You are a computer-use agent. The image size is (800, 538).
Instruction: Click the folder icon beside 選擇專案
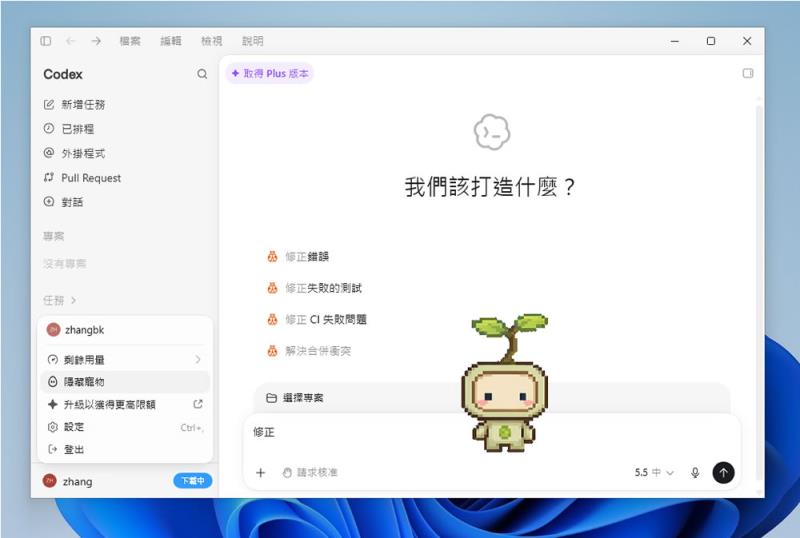pyautogui.click(x=272, y=398)
